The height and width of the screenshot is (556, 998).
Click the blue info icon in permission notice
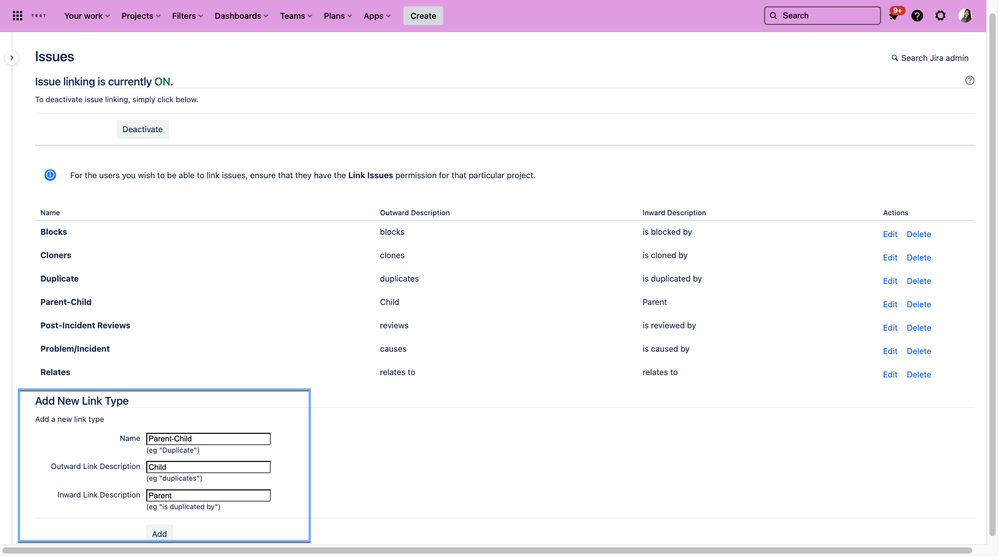50,175
